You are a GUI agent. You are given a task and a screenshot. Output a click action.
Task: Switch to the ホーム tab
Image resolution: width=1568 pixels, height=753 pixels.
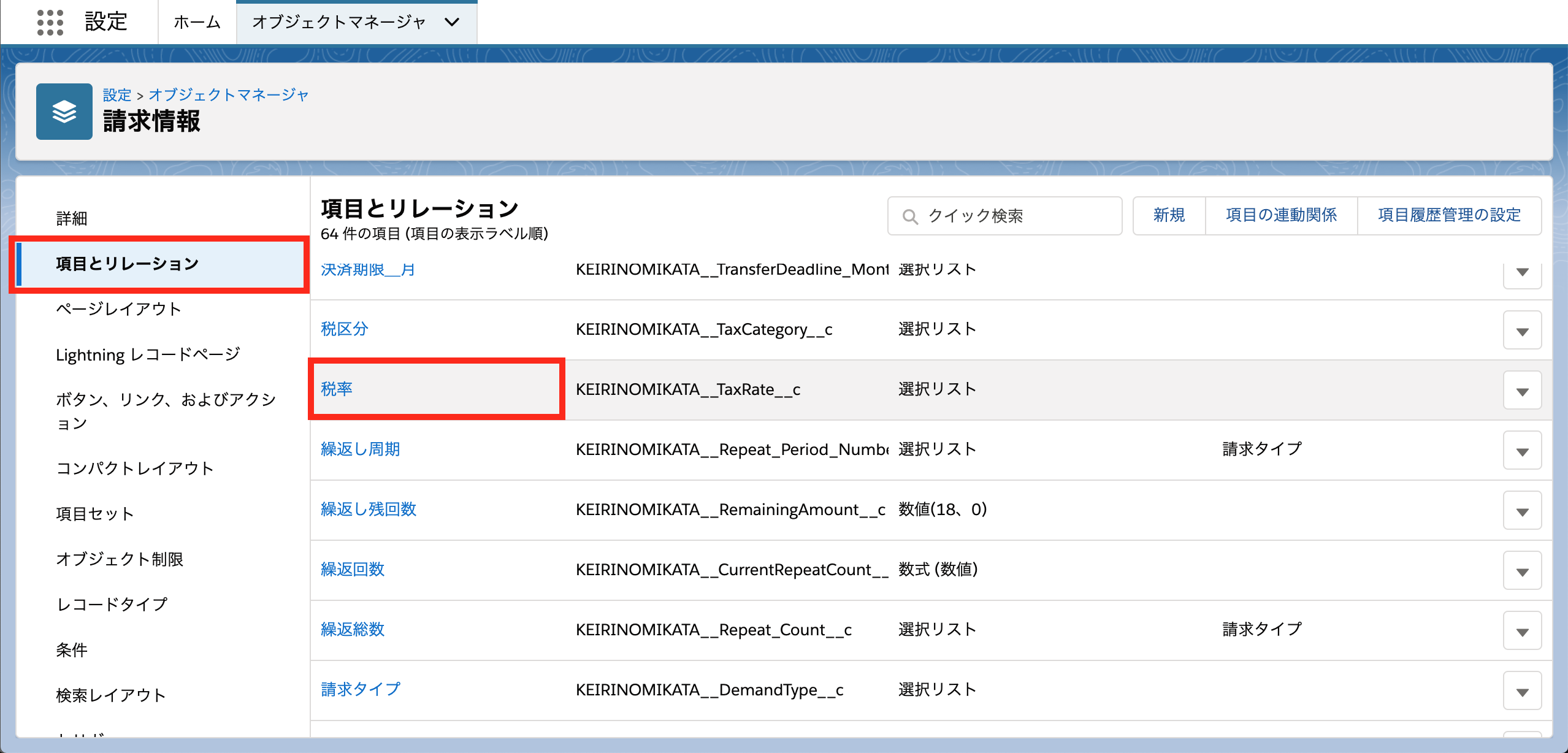(197, 22)
